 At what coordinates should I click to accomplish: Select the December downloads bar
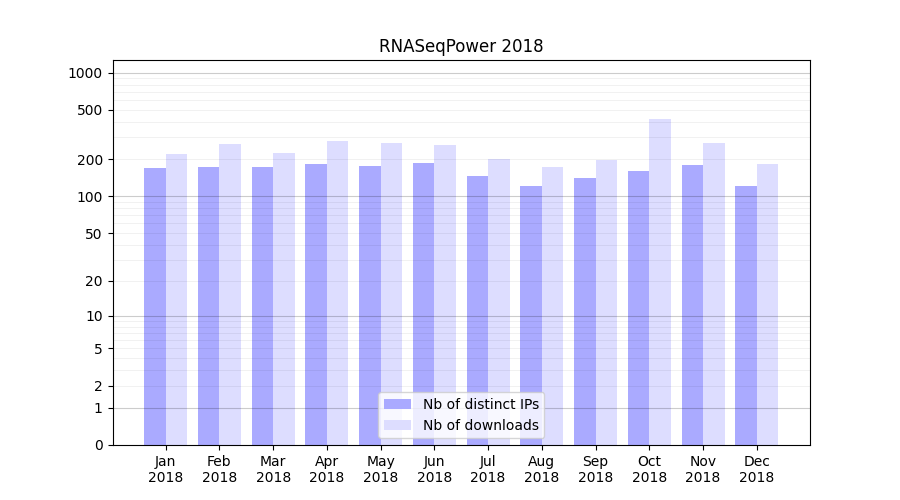pos(767,305)
